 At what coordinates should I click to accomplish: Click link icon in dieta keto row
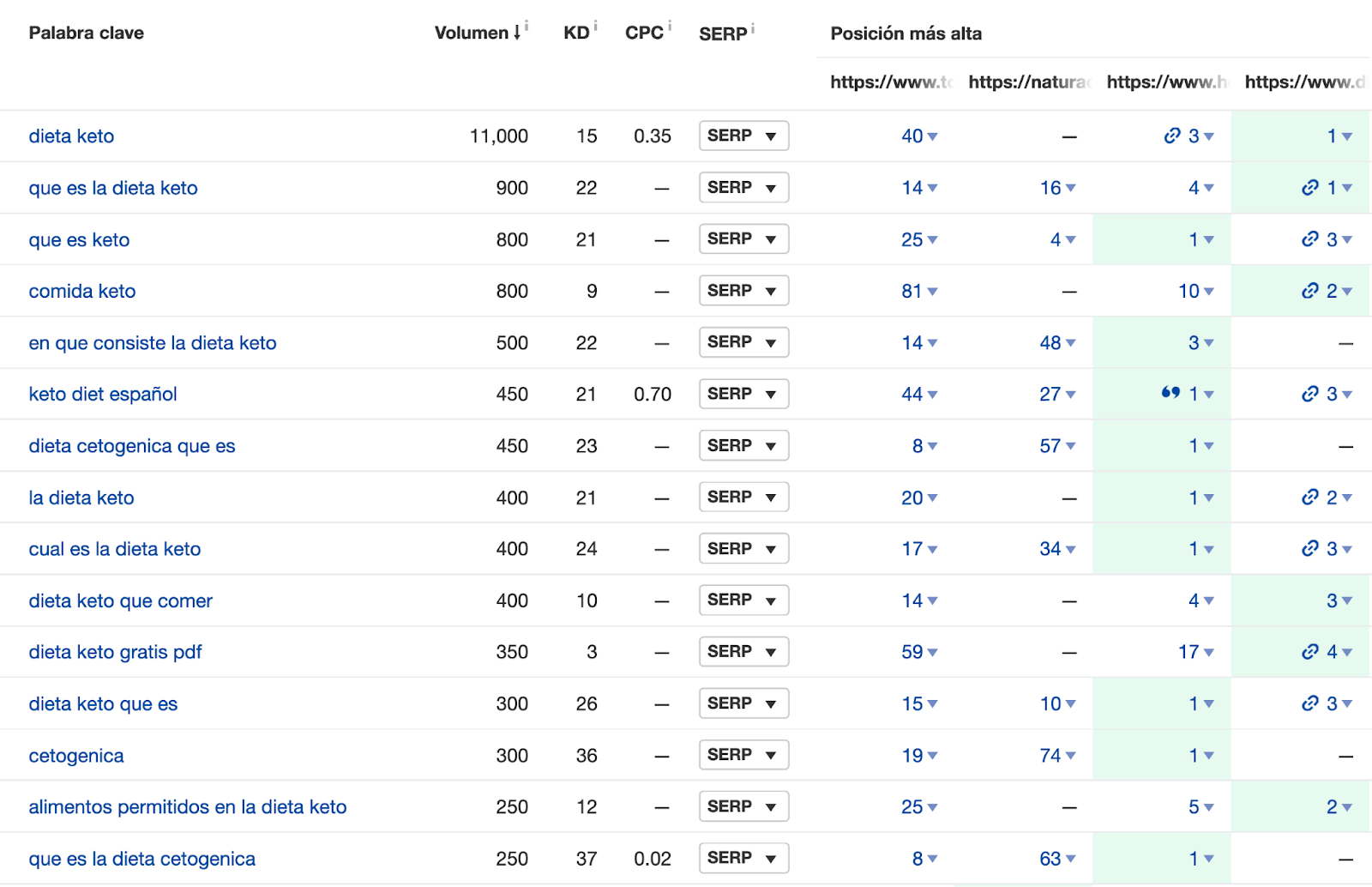pyautogui.click(x=1172, y=136)
